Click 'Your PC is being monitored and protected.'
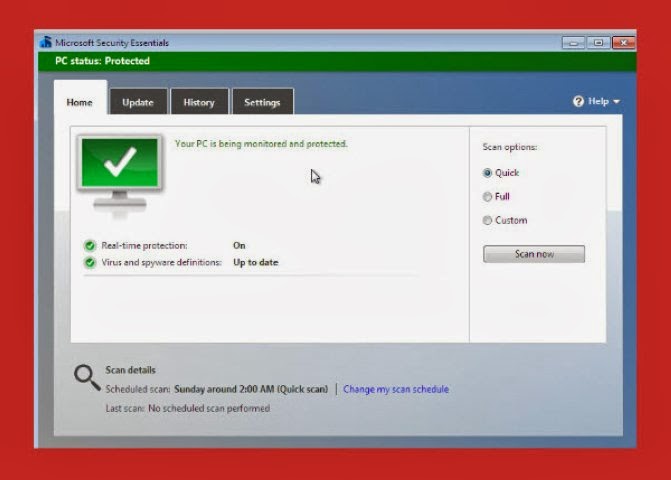Image resolution: width=671 pixels, height=480 pixels. click(261, 144)
